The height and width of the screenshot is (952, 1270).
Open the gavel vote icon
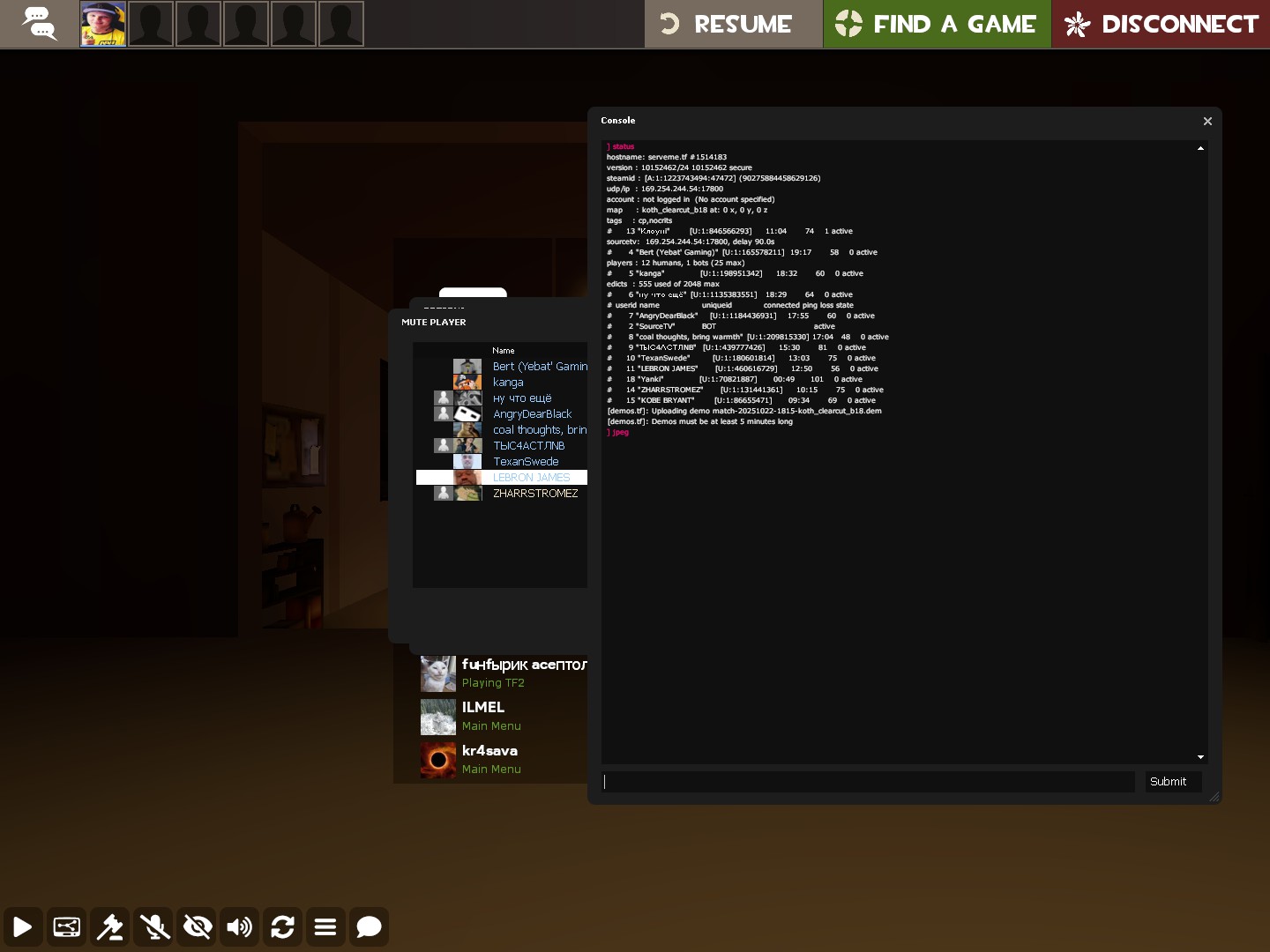click(109, 927)
